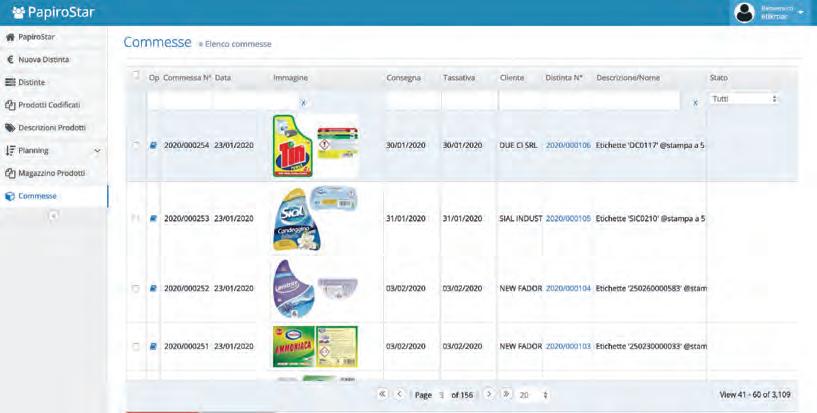
Task: Check the row for commessa 2020/000254
Action: [x=136, y=145]
